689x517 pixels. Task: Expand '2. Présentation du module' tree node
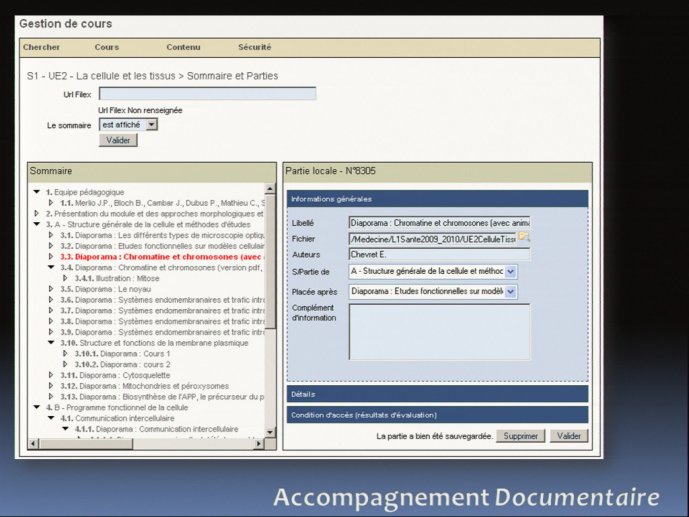pyautogui.click(x=37, y=214)
